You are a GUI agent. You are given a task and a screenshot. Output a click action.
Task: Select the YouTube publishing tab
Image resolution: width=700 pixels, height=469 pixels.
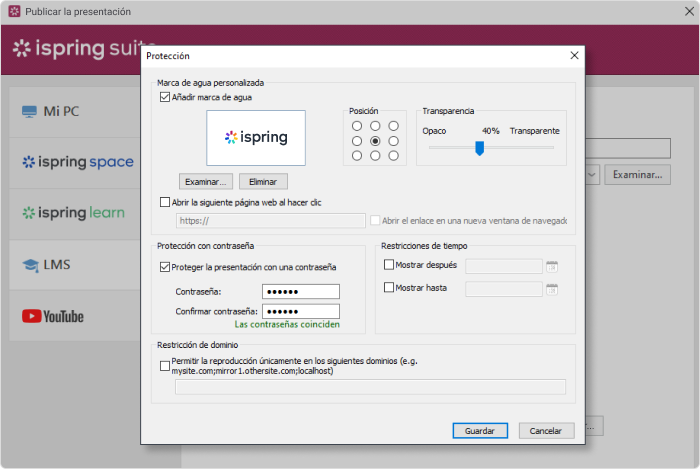75,316
